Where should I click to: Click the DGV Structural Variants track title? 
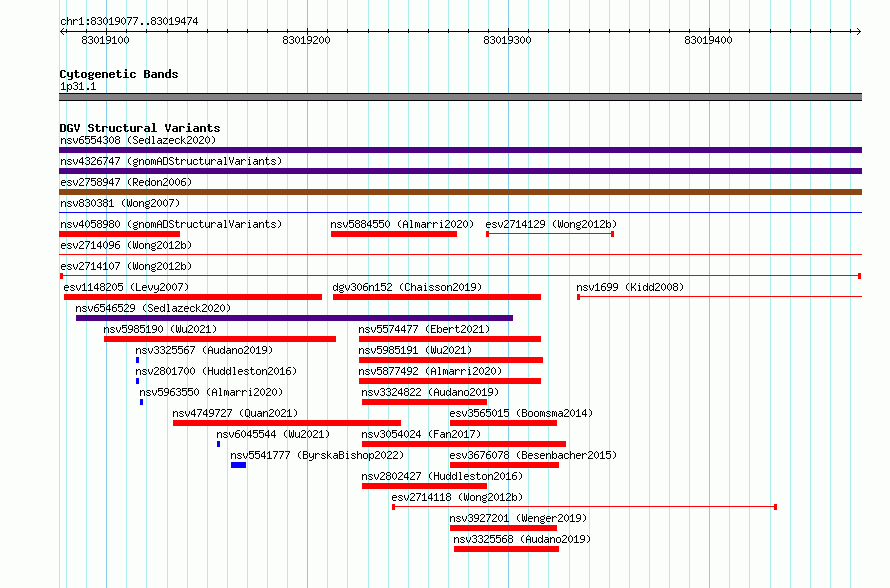140,128
